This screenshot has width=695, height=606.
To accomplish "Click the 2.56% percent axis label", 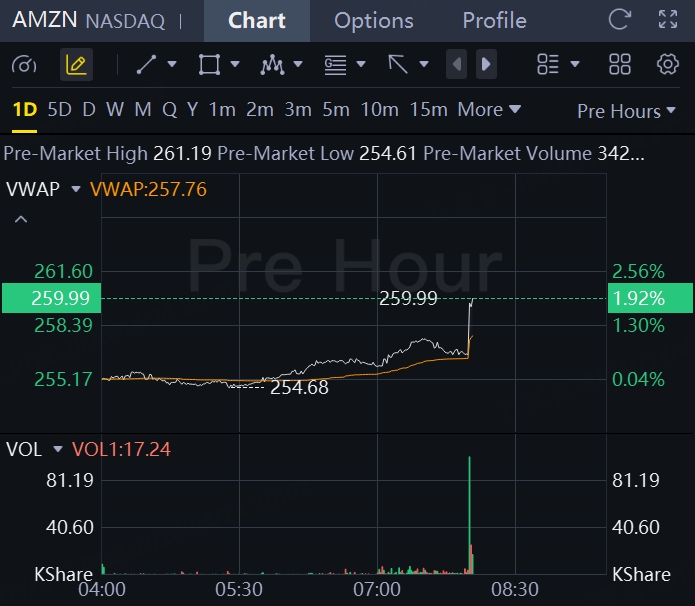I will click(638, 271).
